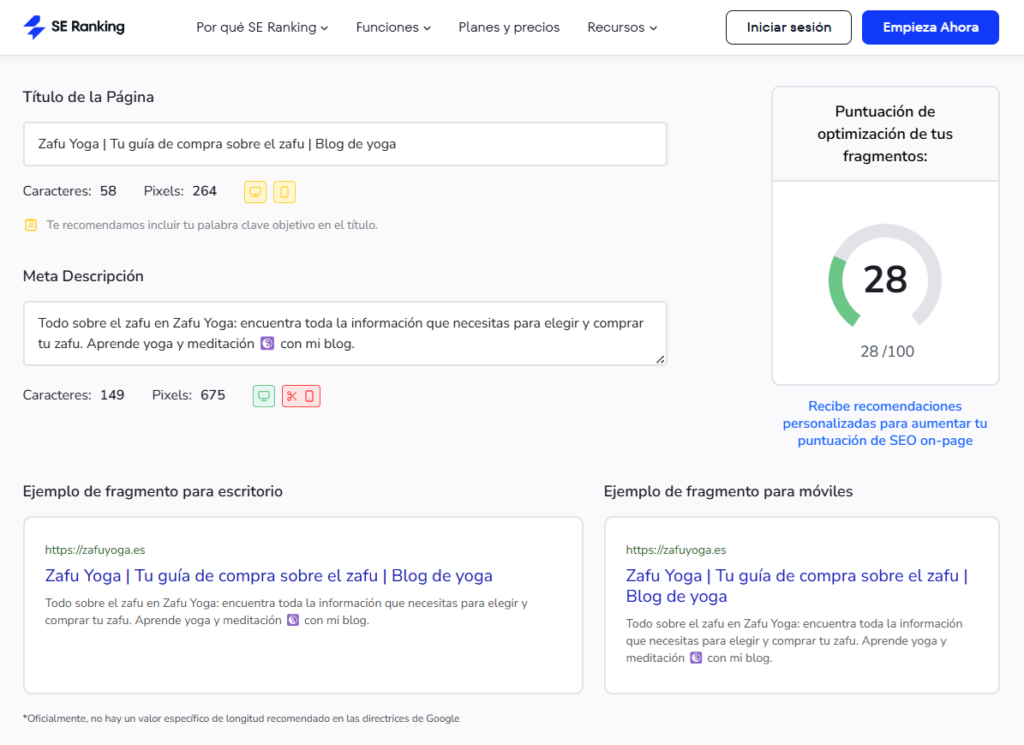Click the meta description resize handle
The width and height of the screenshot is (1024, 745).
pos(660,359)
